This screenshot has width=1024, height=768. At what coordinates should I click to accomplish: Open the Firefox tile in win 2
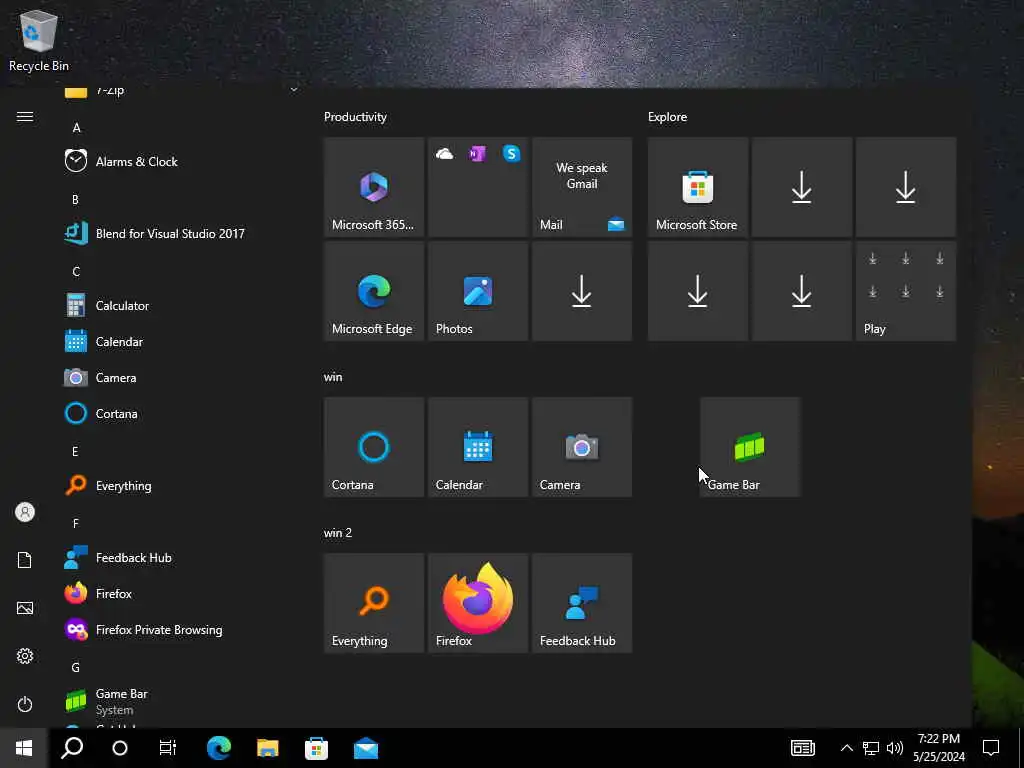(x=478, y=603)
